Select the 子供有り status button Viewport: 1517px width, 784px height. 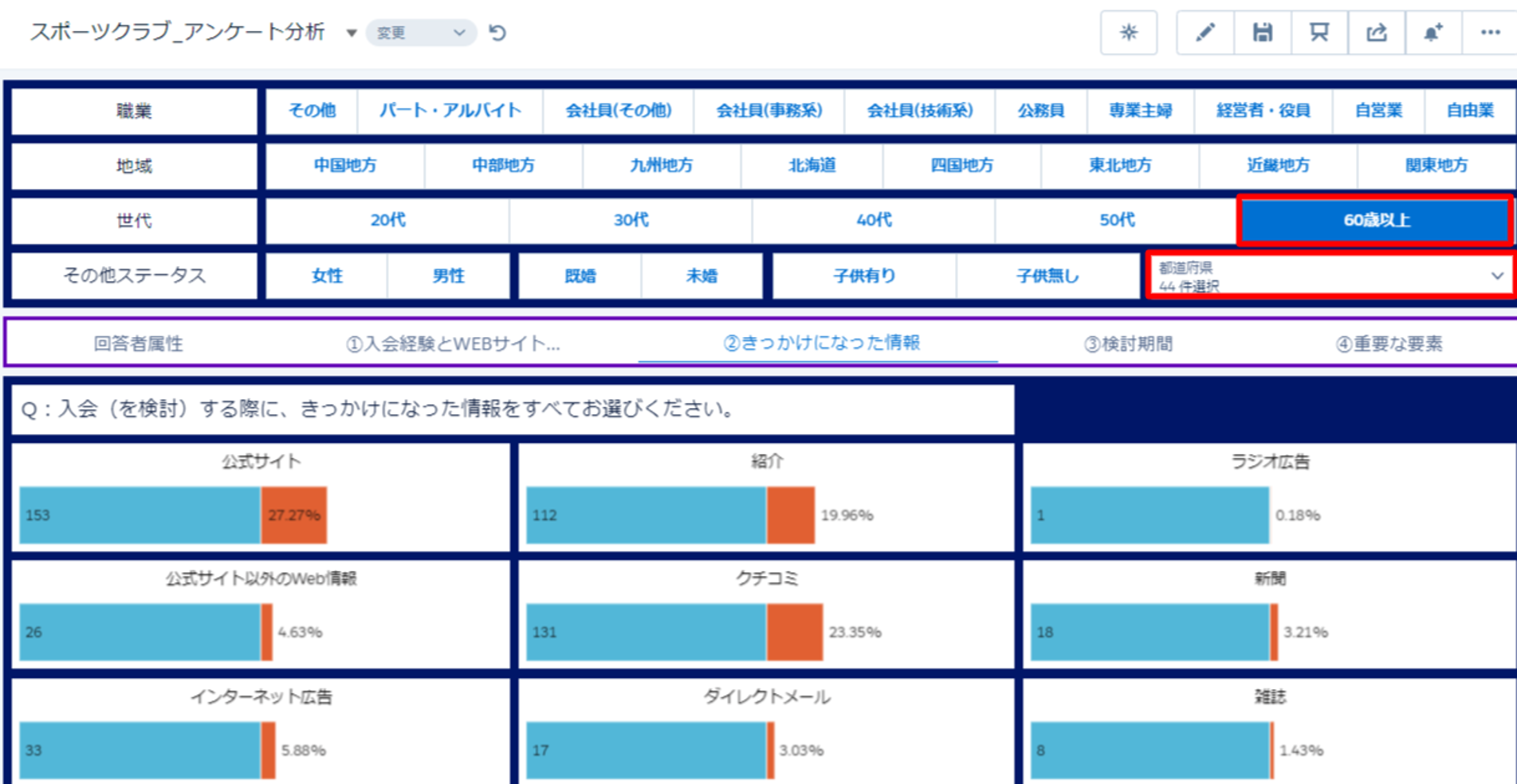click(864, 276)
